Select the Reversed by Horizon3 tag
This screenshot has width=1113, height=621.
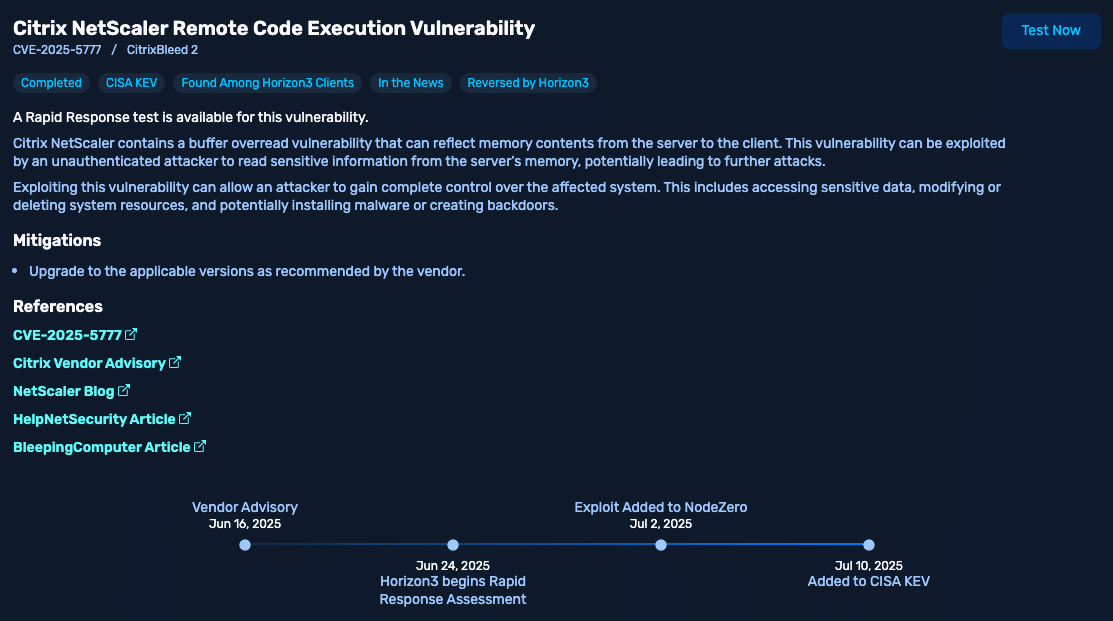tap(528, 83)
